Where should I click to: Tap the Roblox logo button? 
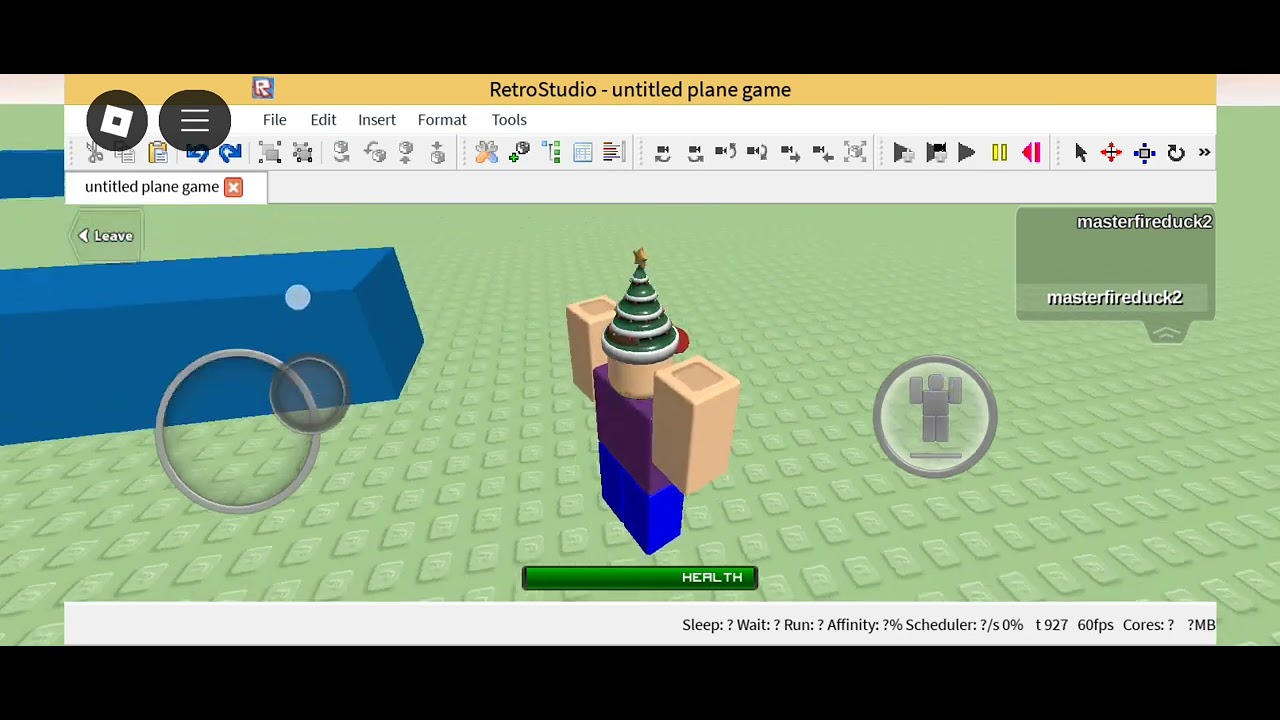coord(117,122)
